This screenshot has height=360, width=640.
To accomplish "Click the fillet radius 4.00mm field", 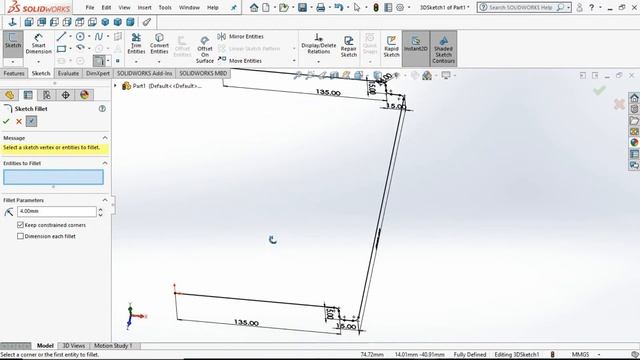I will pos(57,211).
